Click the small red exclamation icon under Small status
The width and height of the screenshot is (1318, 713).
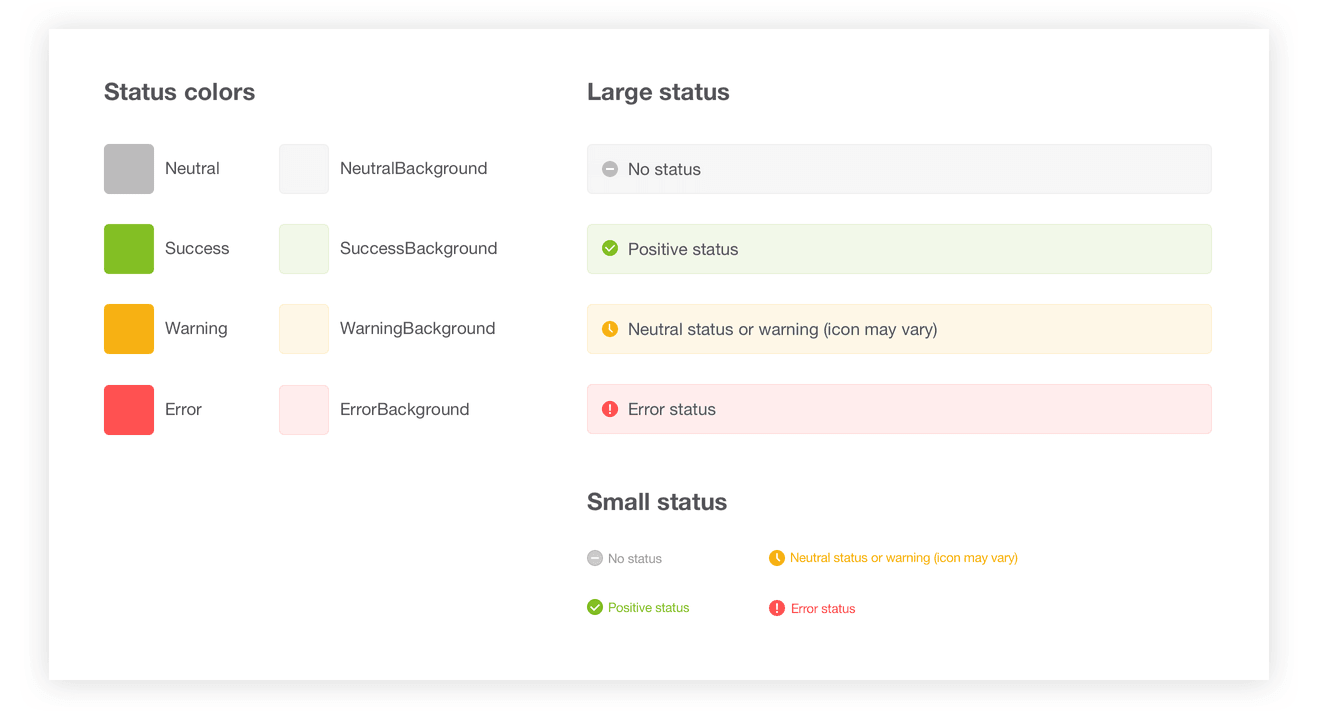click(777, 608)
